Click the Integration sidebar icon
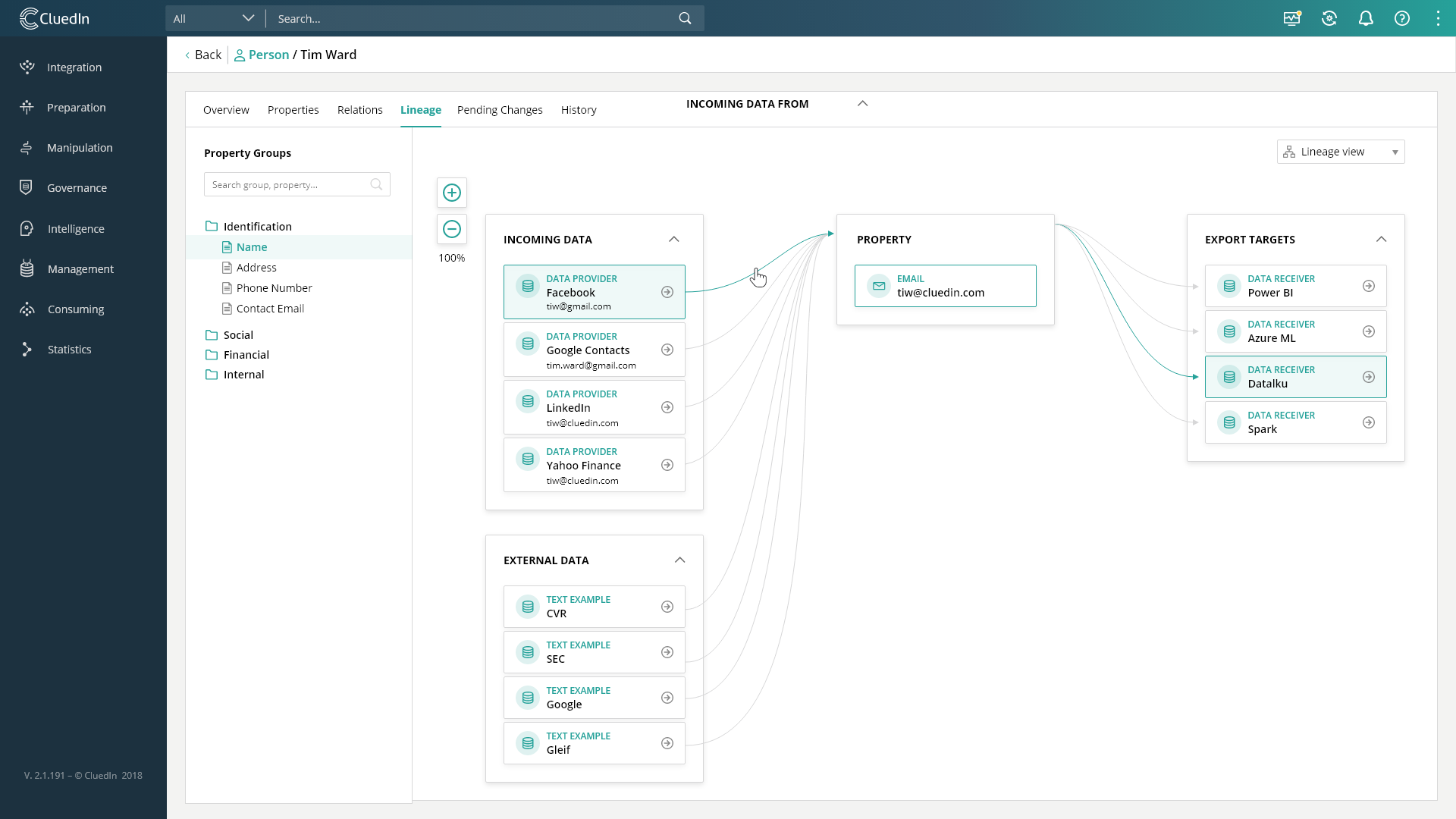Screen dimensions: 1456x819 (27, 67)
